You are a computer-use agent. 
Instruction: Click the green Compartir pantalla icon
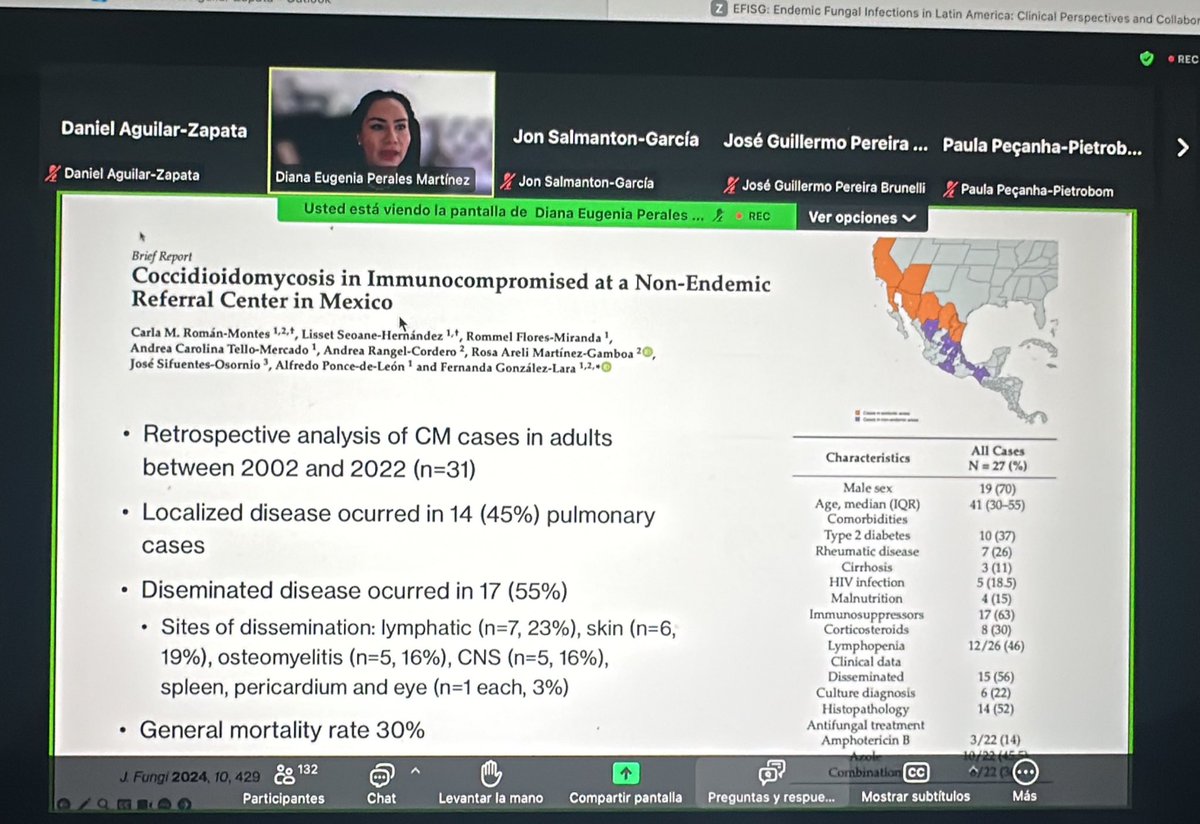coord(626,772)
